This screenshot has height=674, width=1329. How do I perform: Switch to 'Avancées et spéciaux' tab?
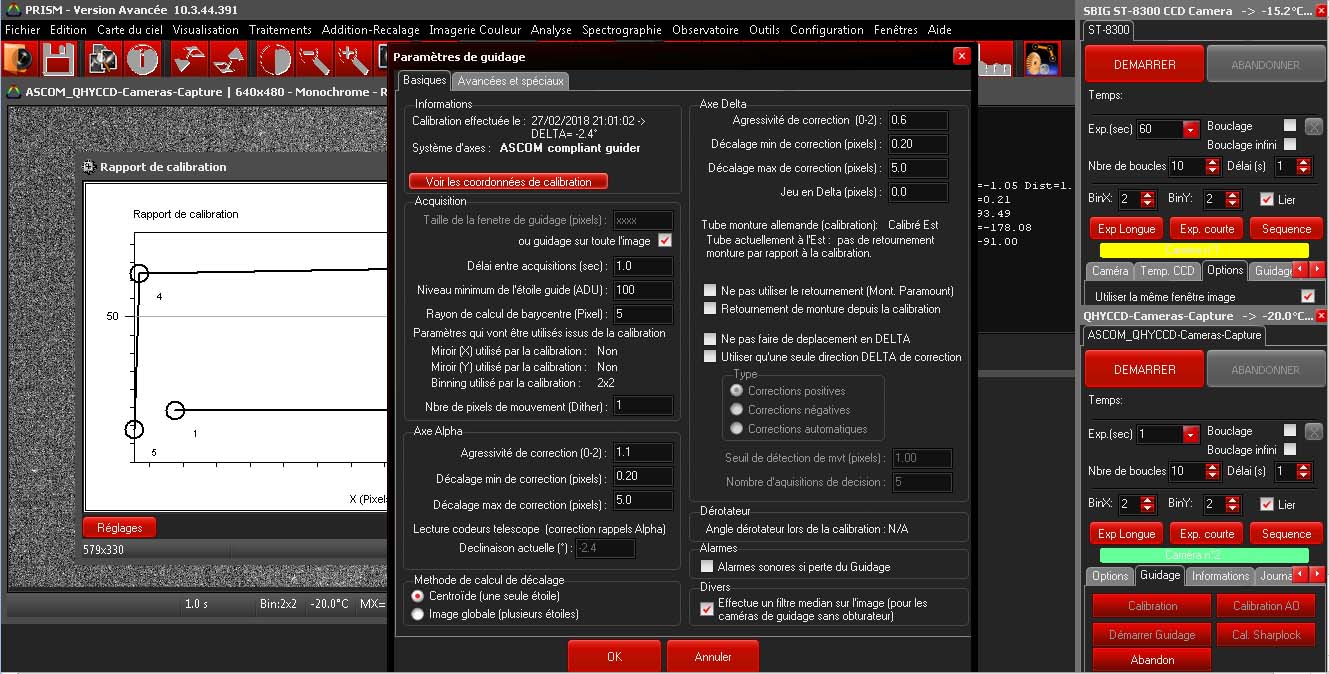pos(512,81)
